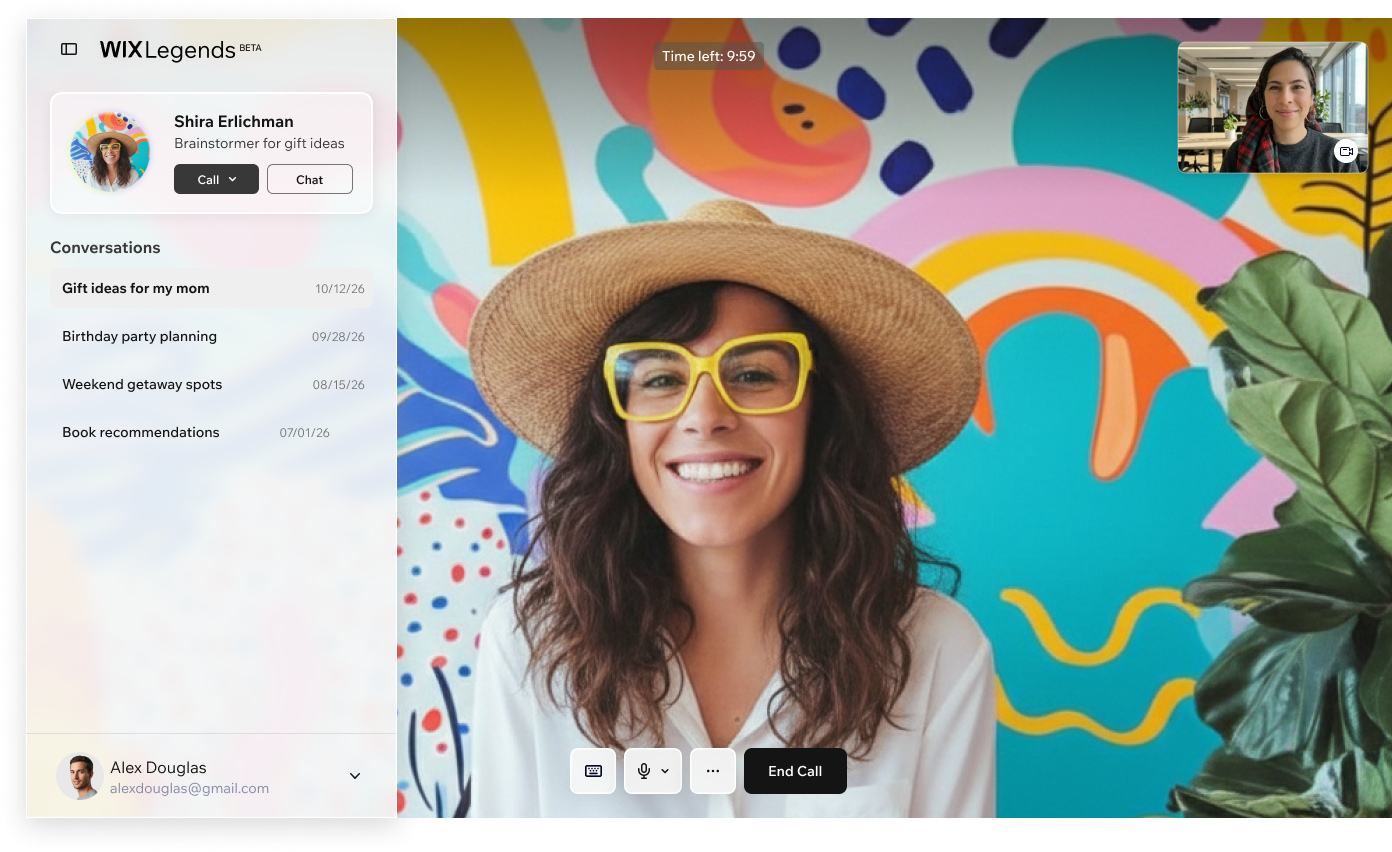Click the Conversations heading

click(x=105, y=247)
